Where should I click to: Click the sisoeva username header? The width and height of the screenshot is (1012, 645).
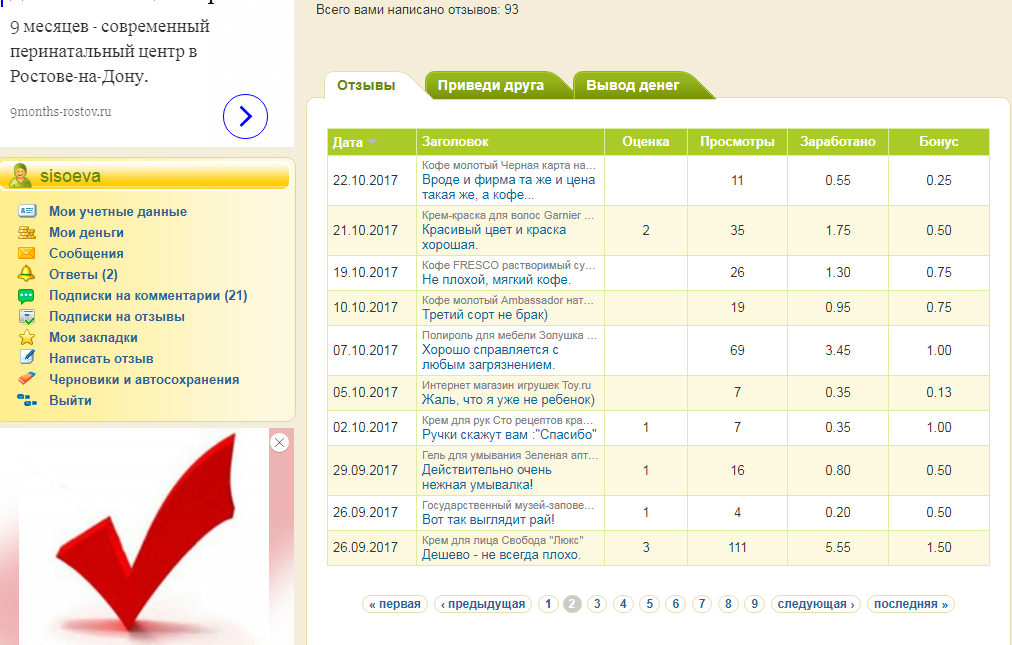point(70,176)
